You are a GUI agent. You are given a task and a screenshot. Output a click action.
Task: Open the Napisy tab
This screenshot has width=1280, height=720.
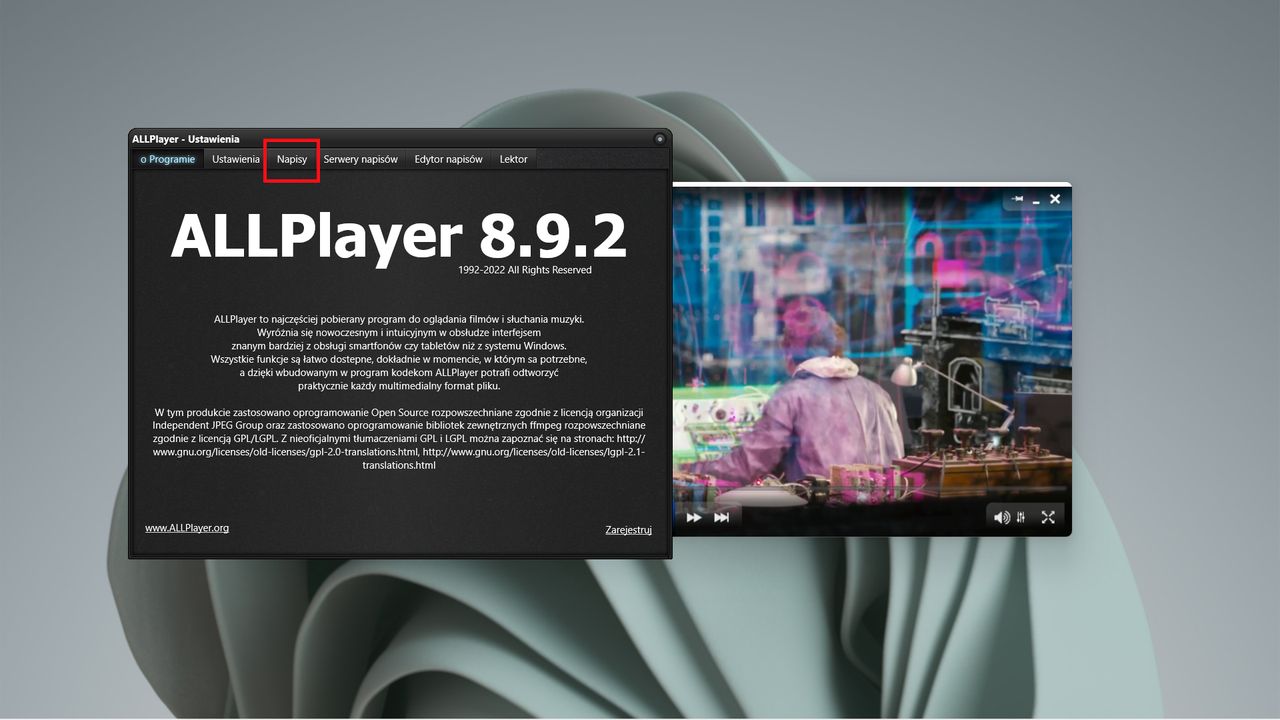point(292,159)
